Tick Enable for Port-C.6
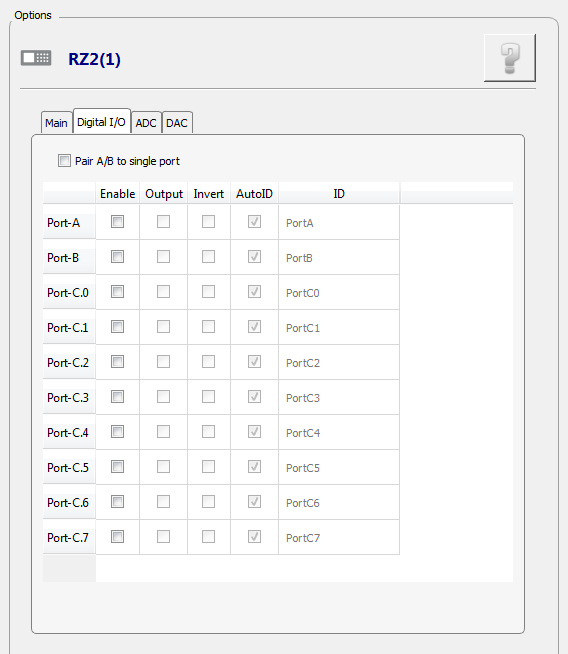 [118, 502]
